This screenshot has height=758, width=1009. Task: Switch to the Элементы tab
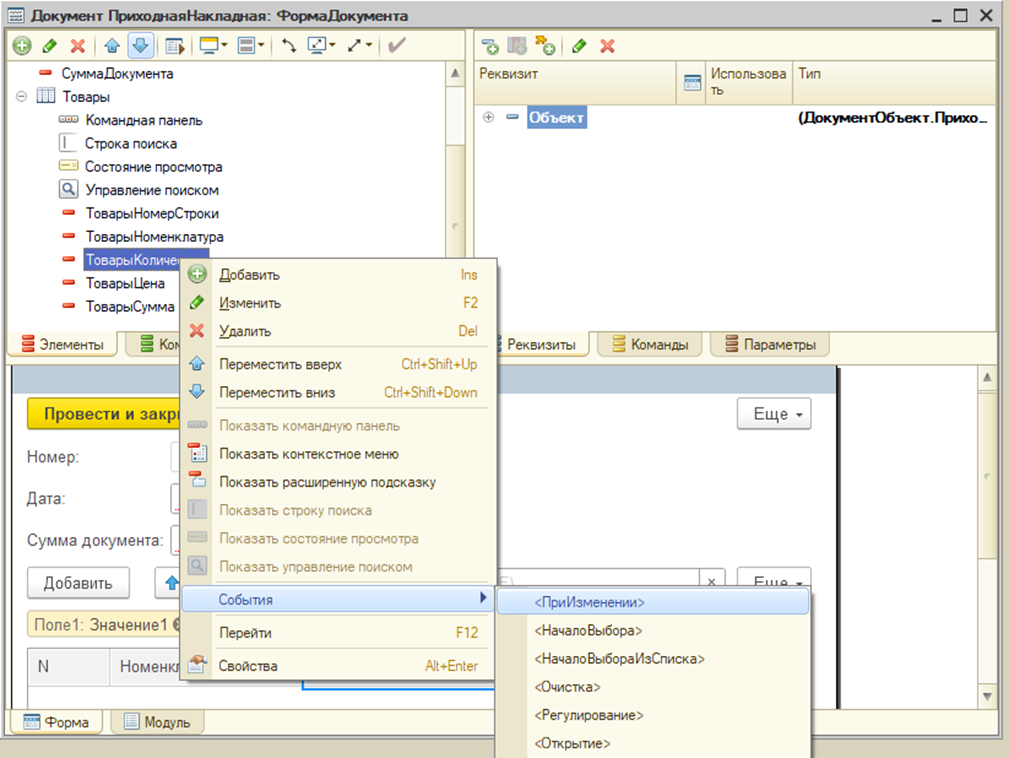click(62, 344)
